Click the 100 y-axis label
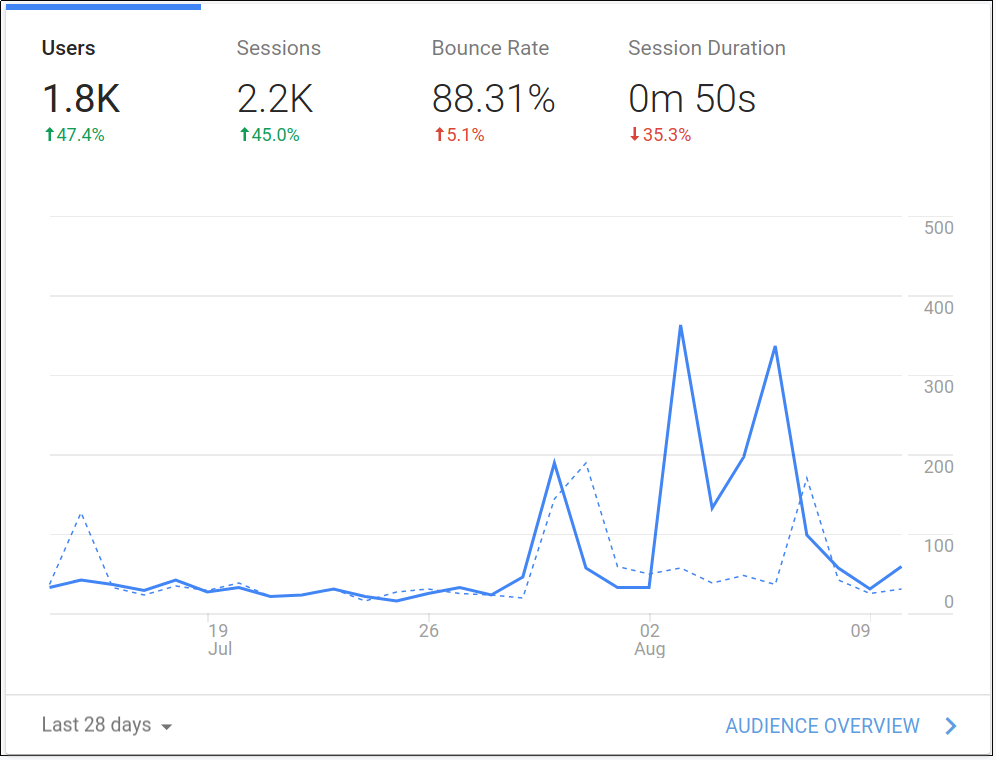 [x=939, y=545]
